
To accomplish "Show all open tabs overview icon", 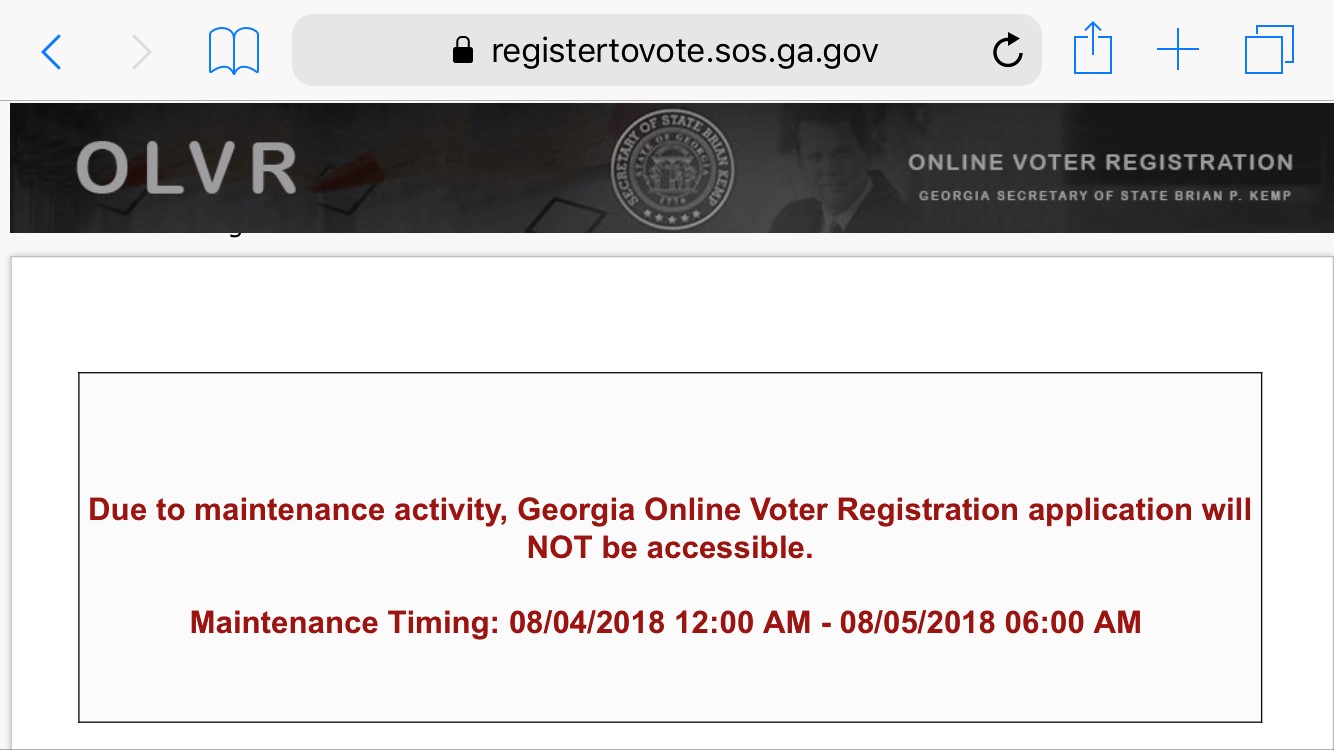I will 1269,50.
